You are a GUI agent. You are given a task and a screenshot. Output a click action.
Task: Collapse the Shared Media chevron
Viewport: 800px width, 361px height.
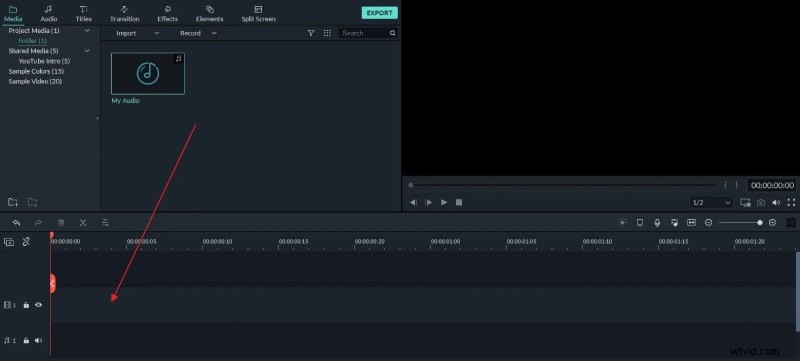[87, 51]
